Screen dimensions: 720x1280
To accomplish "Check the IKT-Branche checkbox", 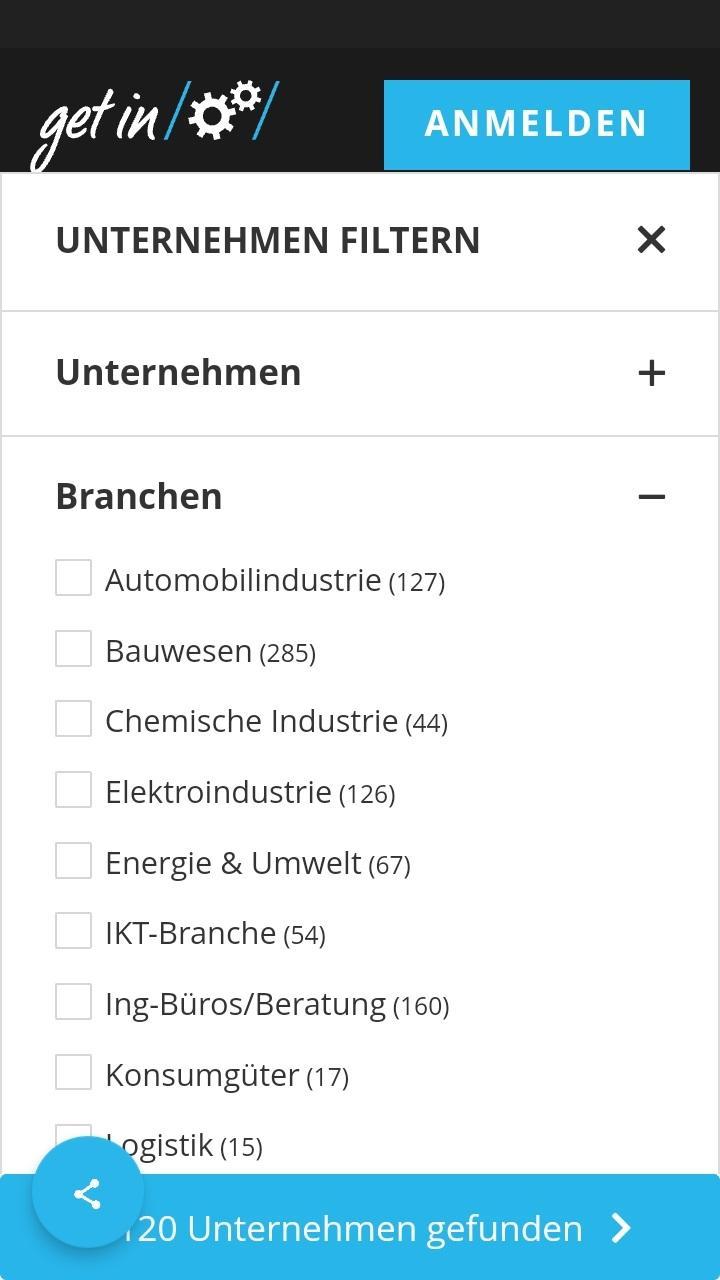I will point(73,931).
